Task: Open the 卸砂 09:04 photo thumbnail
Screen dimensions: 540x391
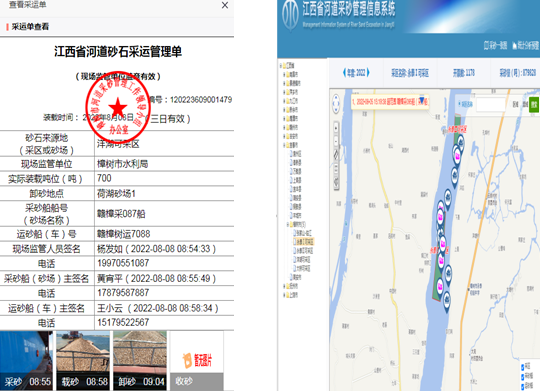Action: coord(140,361)
